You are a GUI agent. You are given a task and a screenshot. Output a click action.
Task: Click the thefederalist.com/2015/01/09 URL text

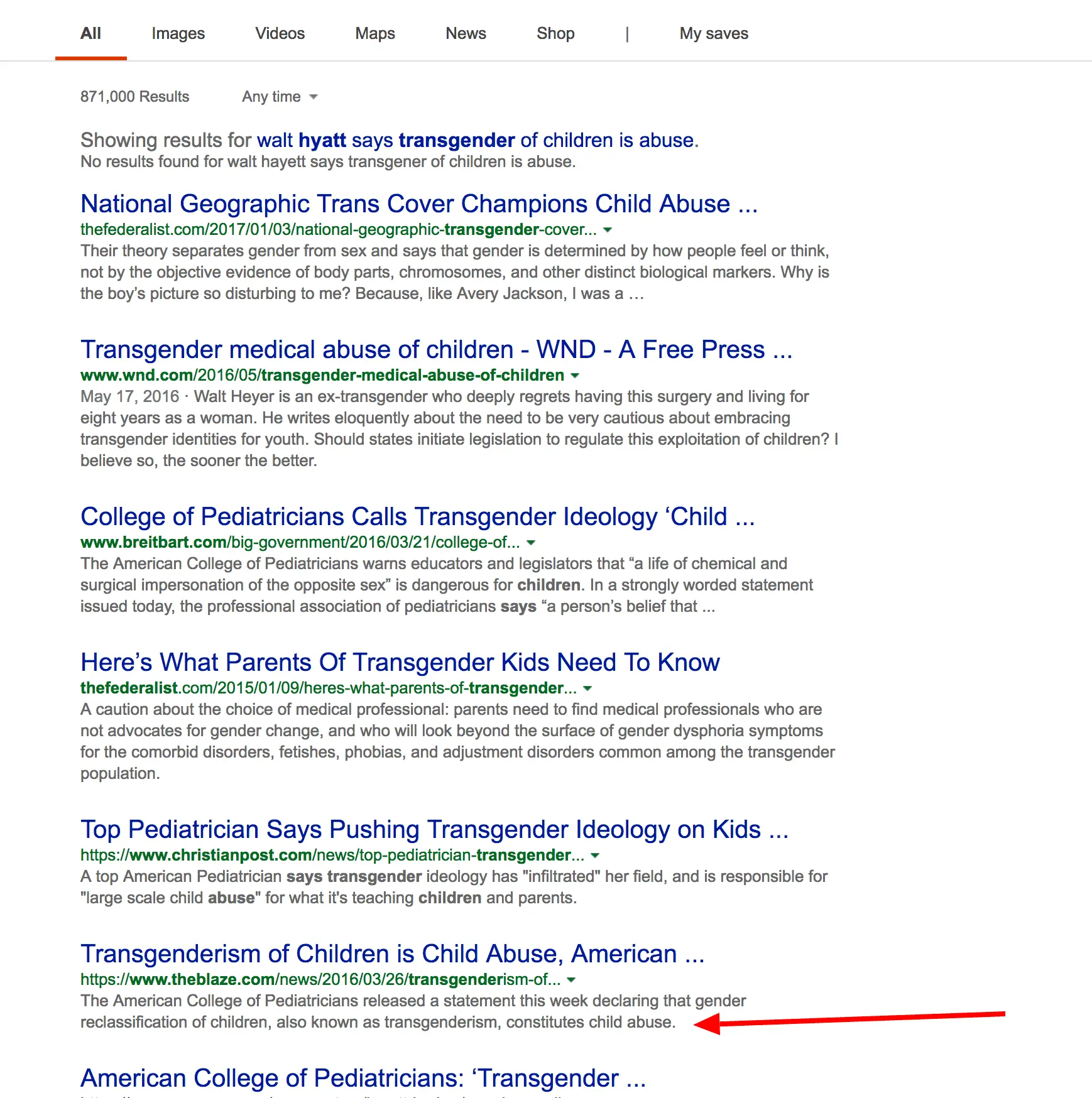pos(328,688)
